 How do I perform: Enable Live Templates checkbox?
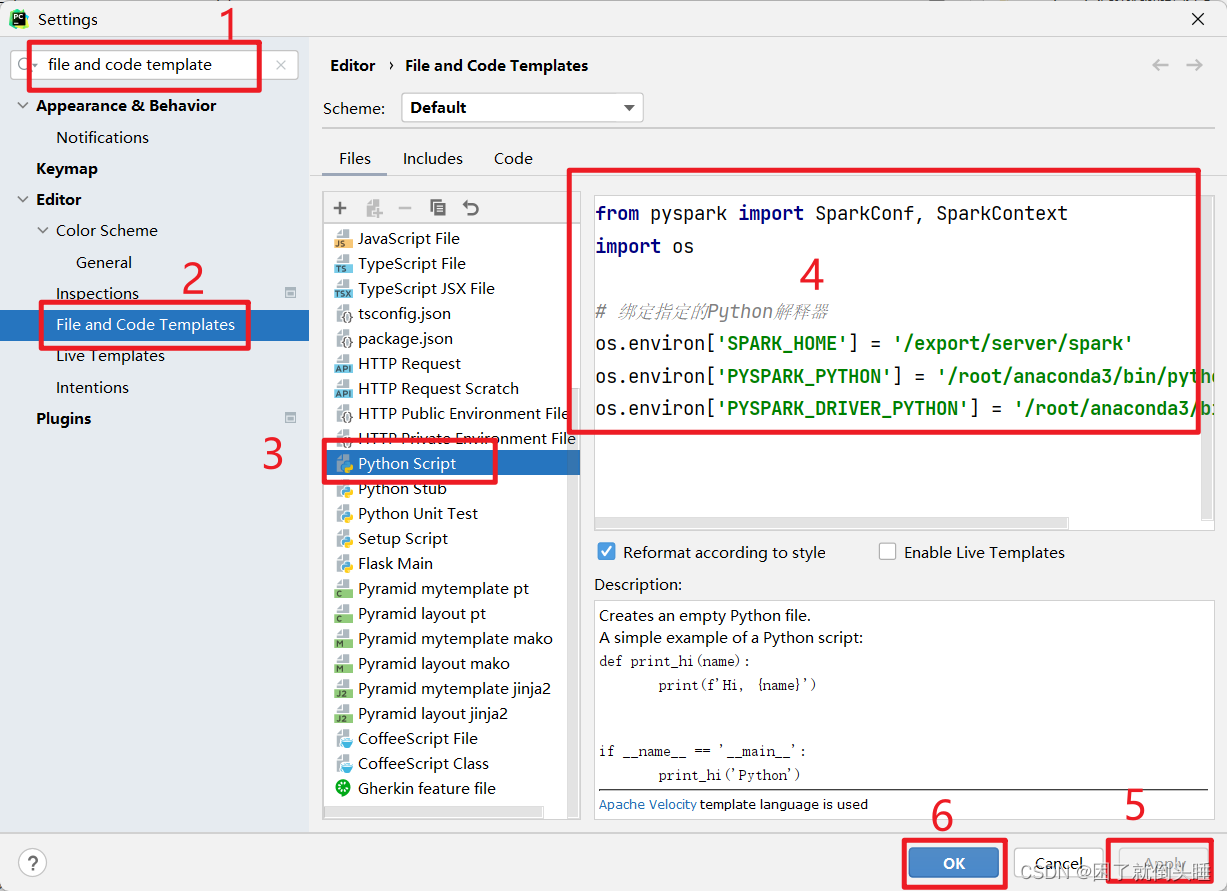click(x=887, y=551)
